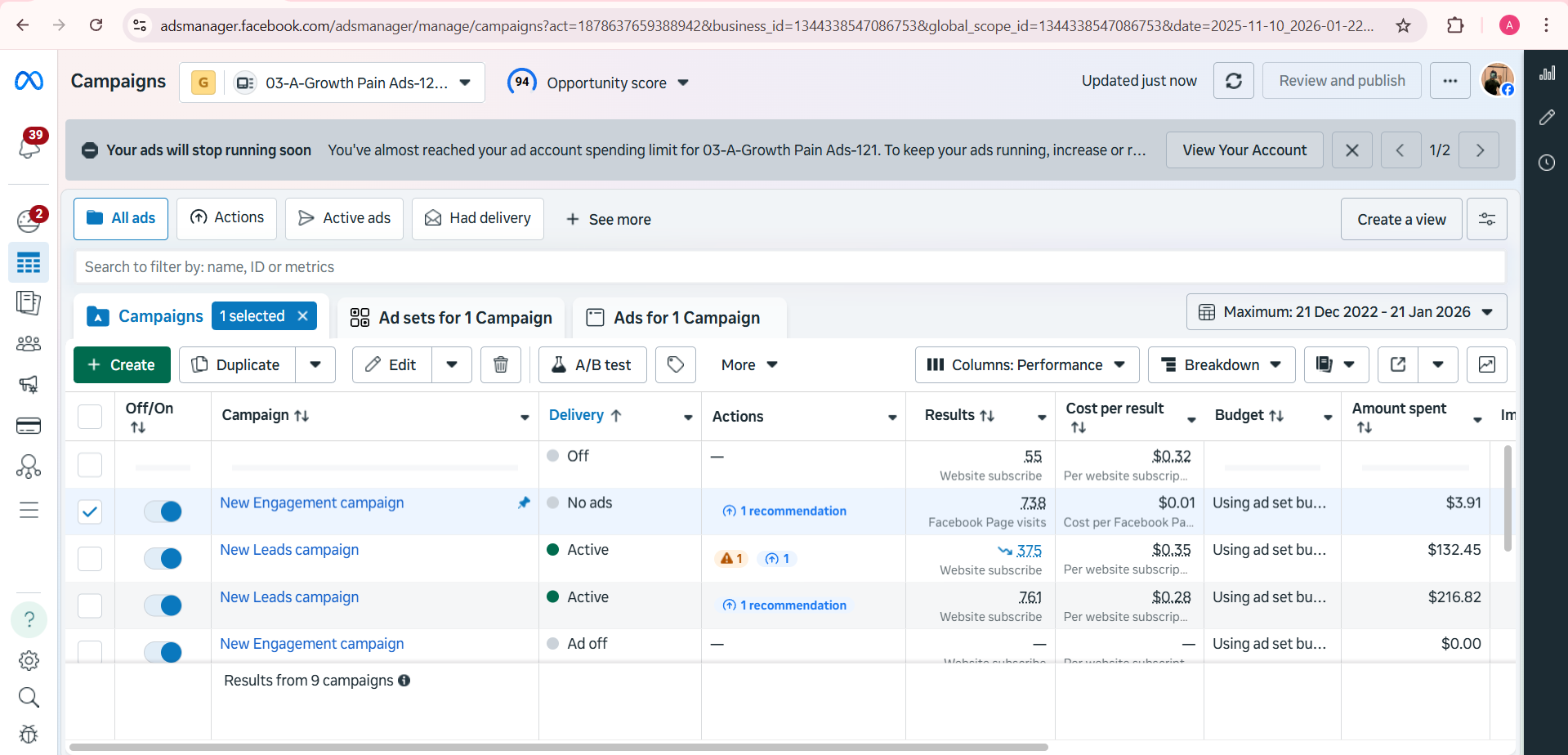
Task: Switch to Ad sets for 1 Campaign tab
Action: click(451, 318)
